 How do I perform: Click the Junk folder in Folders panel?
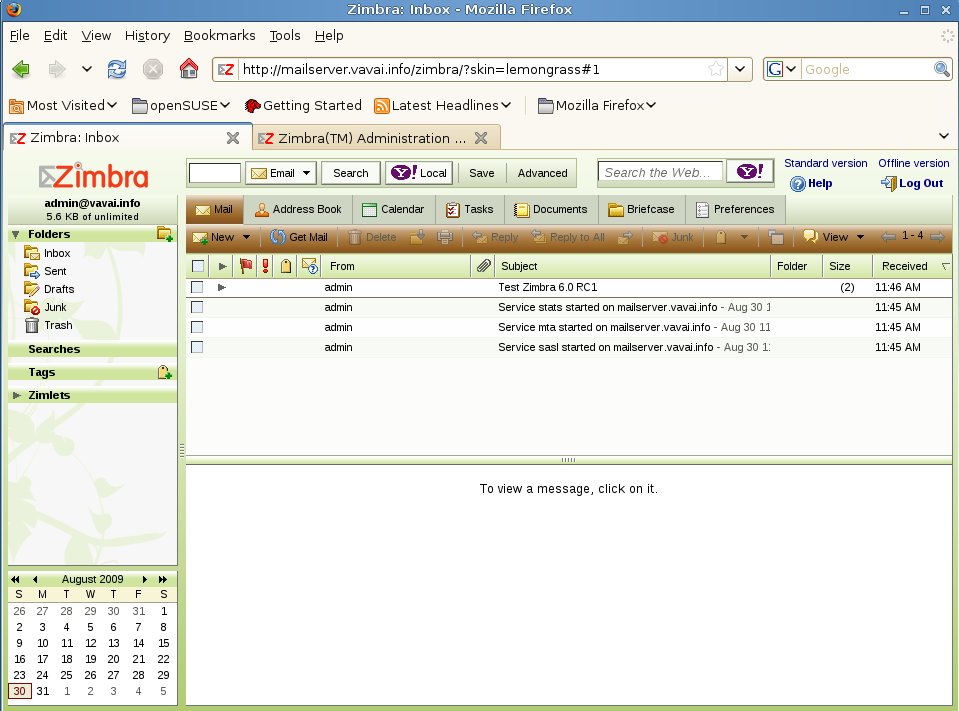[54, 307]
